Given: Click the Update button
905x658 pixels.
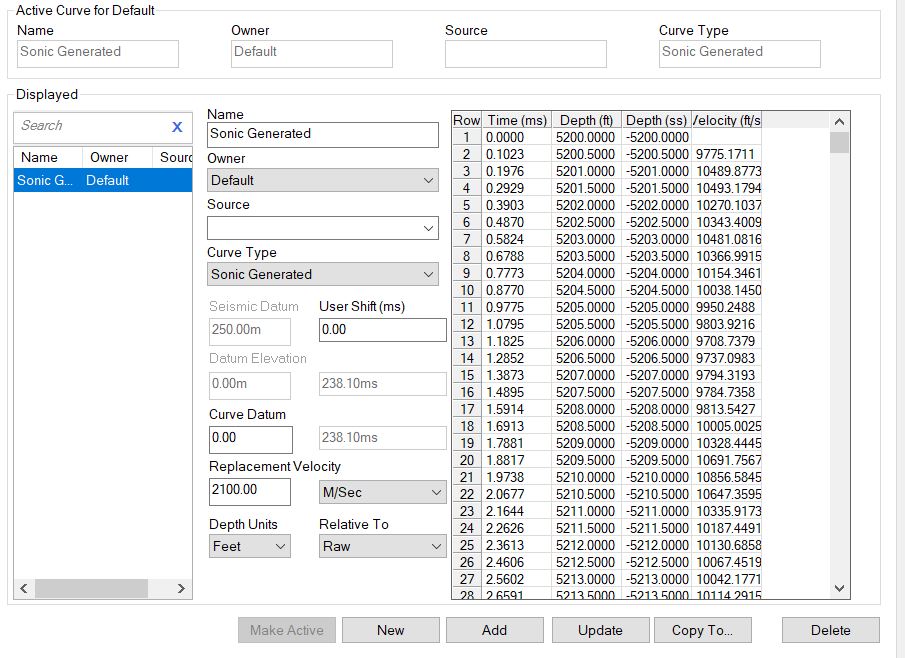Looking at the screenshot, I should coord(599,630).
